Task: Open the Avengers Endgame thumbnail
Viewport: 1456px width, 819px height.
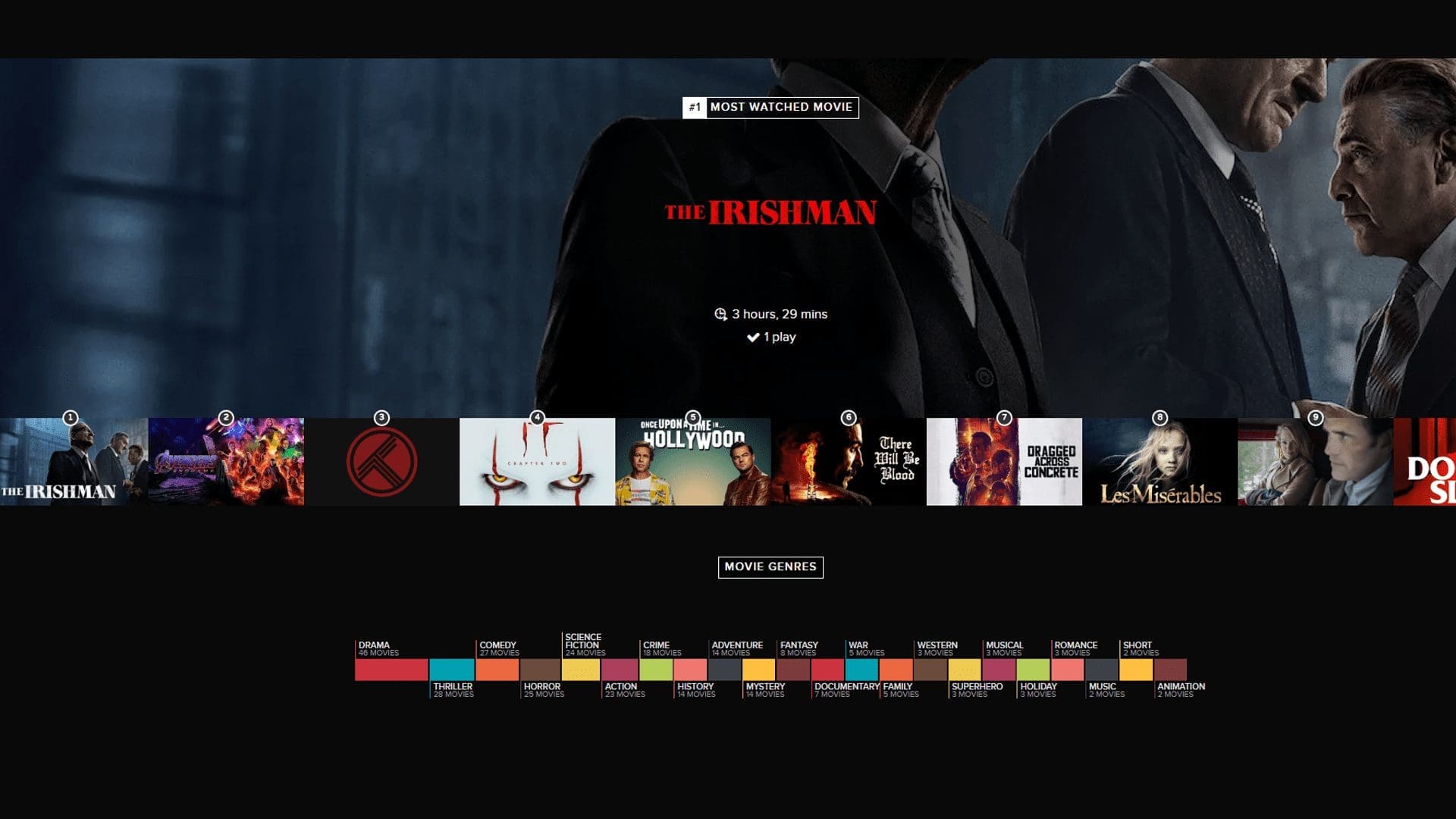Action: (226, 463)
